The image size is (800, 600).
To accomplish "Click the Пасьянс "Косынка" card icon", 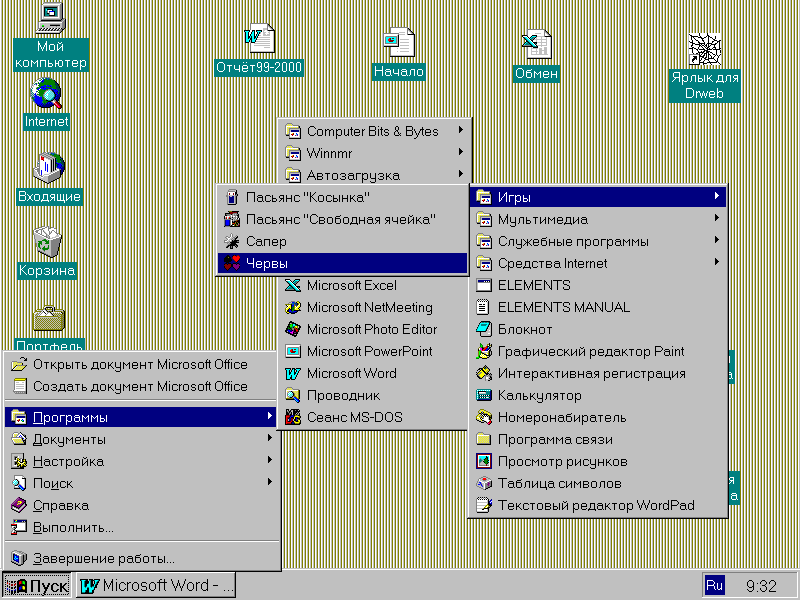I will [232, 197].
